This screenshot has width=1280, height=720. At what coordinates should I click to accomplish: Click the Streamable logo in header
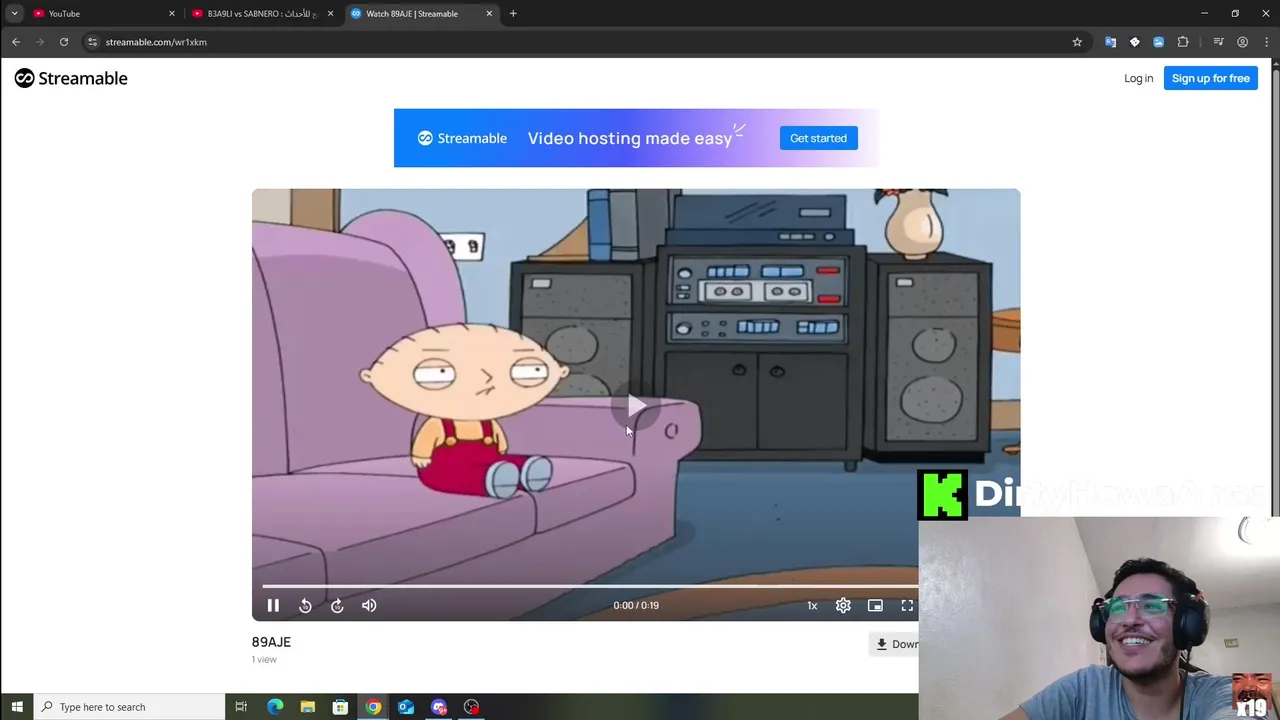(71, 78)
